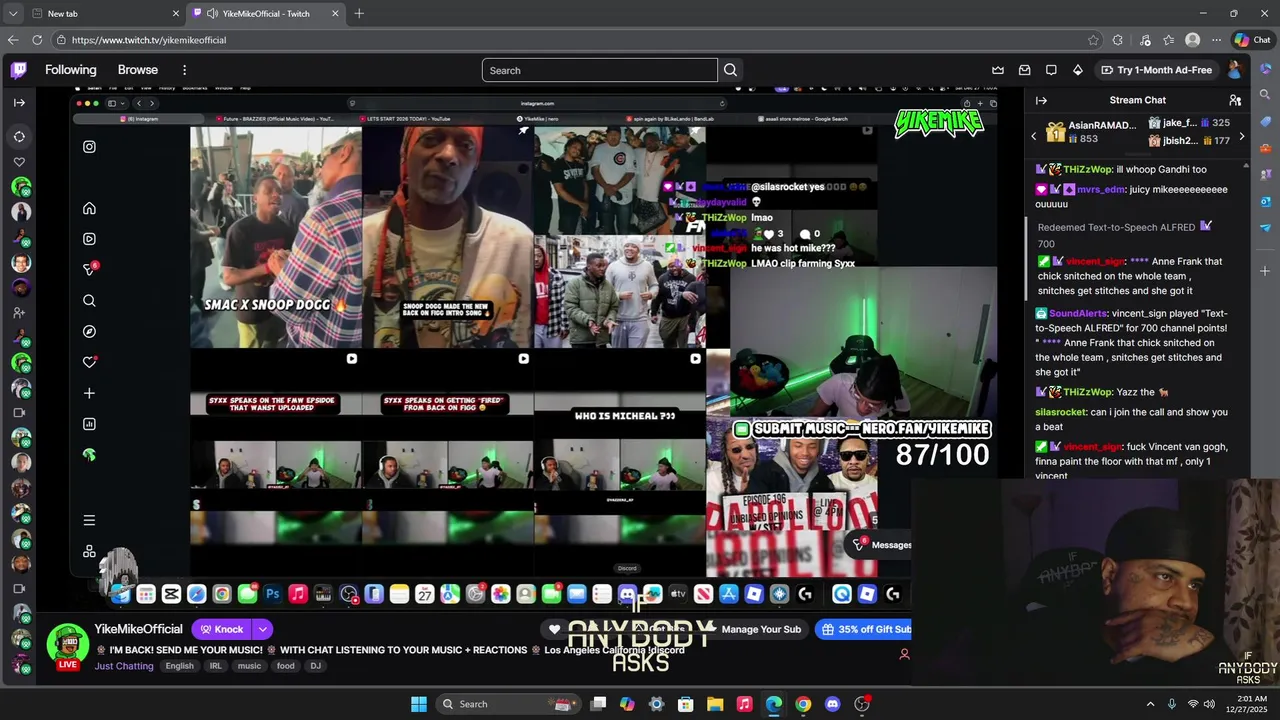Open Twitch whispers icon
This screenshot has height=720, width=1280.
[x=1051, y=70]
